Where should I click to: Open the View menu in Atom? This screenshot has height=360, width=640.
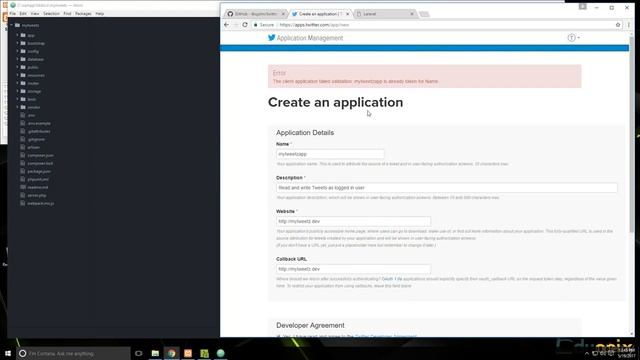(x=35, y=13)
